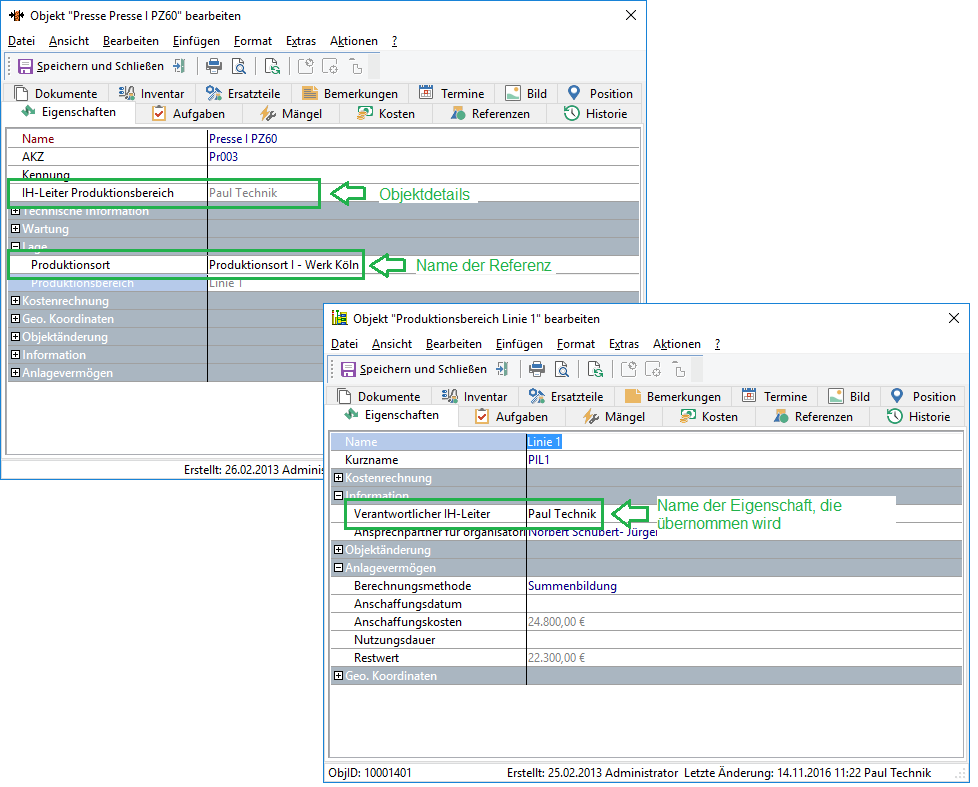Open Referenzen tab in Presse window
The height and width of the screenshot is (787, 978).
[x=490, y=113]
